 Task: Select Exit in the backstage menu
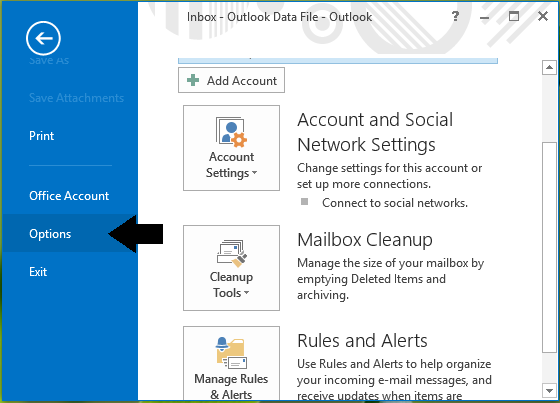[x=38, y=272]
